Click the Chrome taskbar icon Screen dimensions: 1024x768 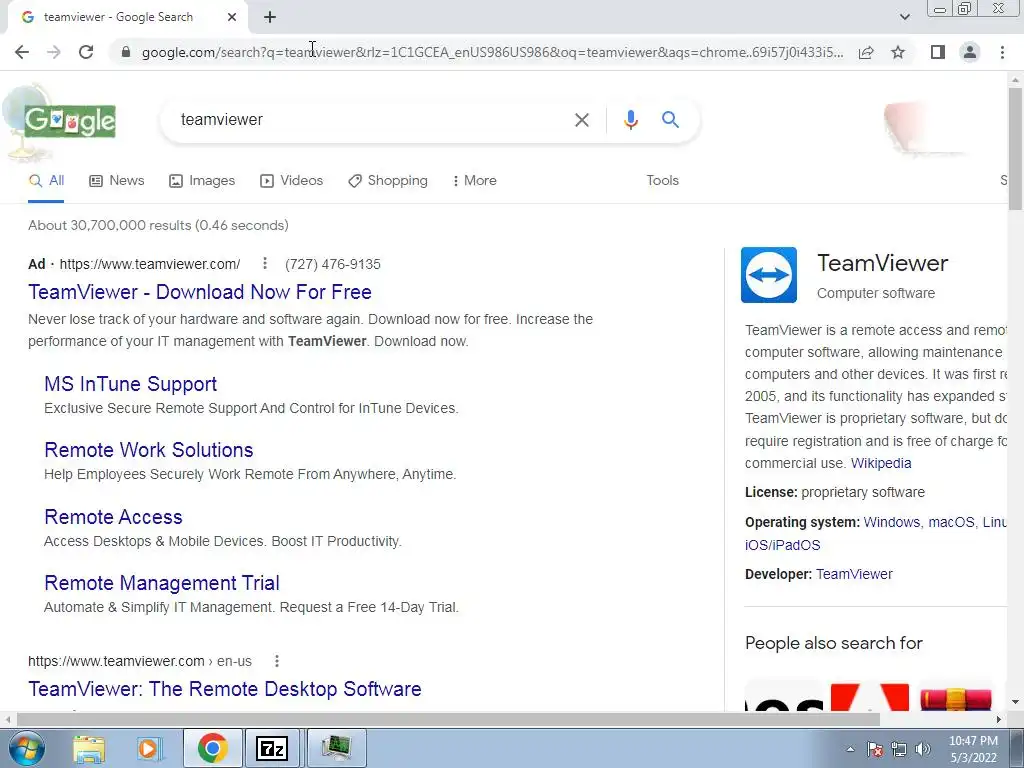click(x=212, y=748)
